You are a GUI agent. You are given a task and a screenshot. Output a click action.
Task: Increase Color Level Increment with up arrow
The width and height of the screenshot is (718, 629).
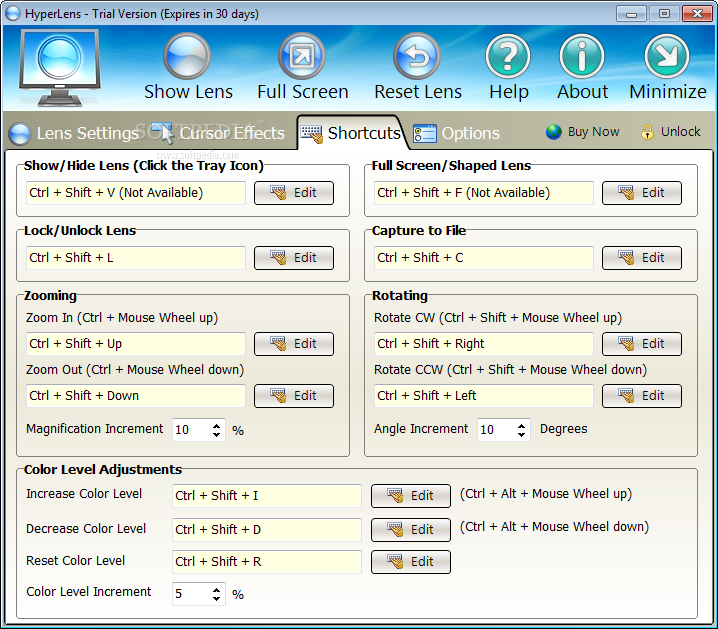[x=217, y=590]
